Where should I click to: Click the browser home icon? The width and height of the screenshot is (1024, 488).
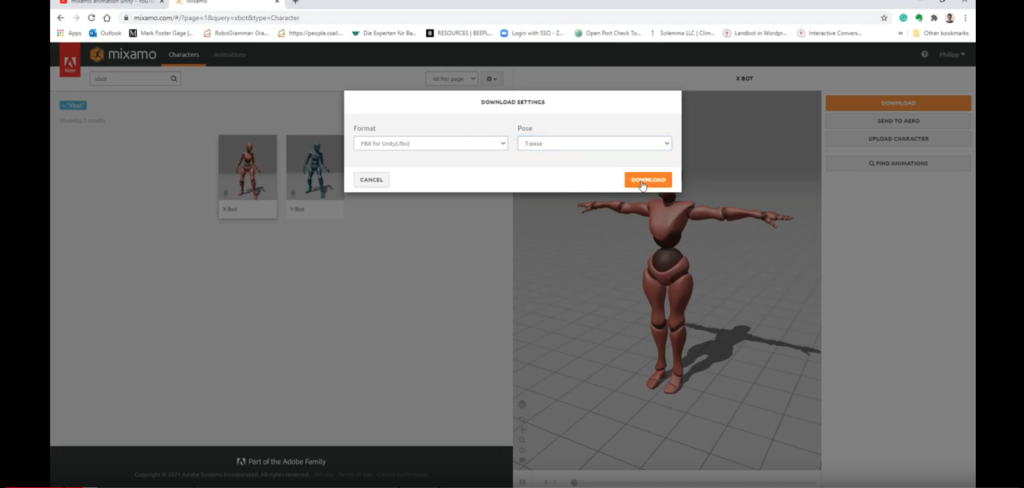[x=109, y=18]
